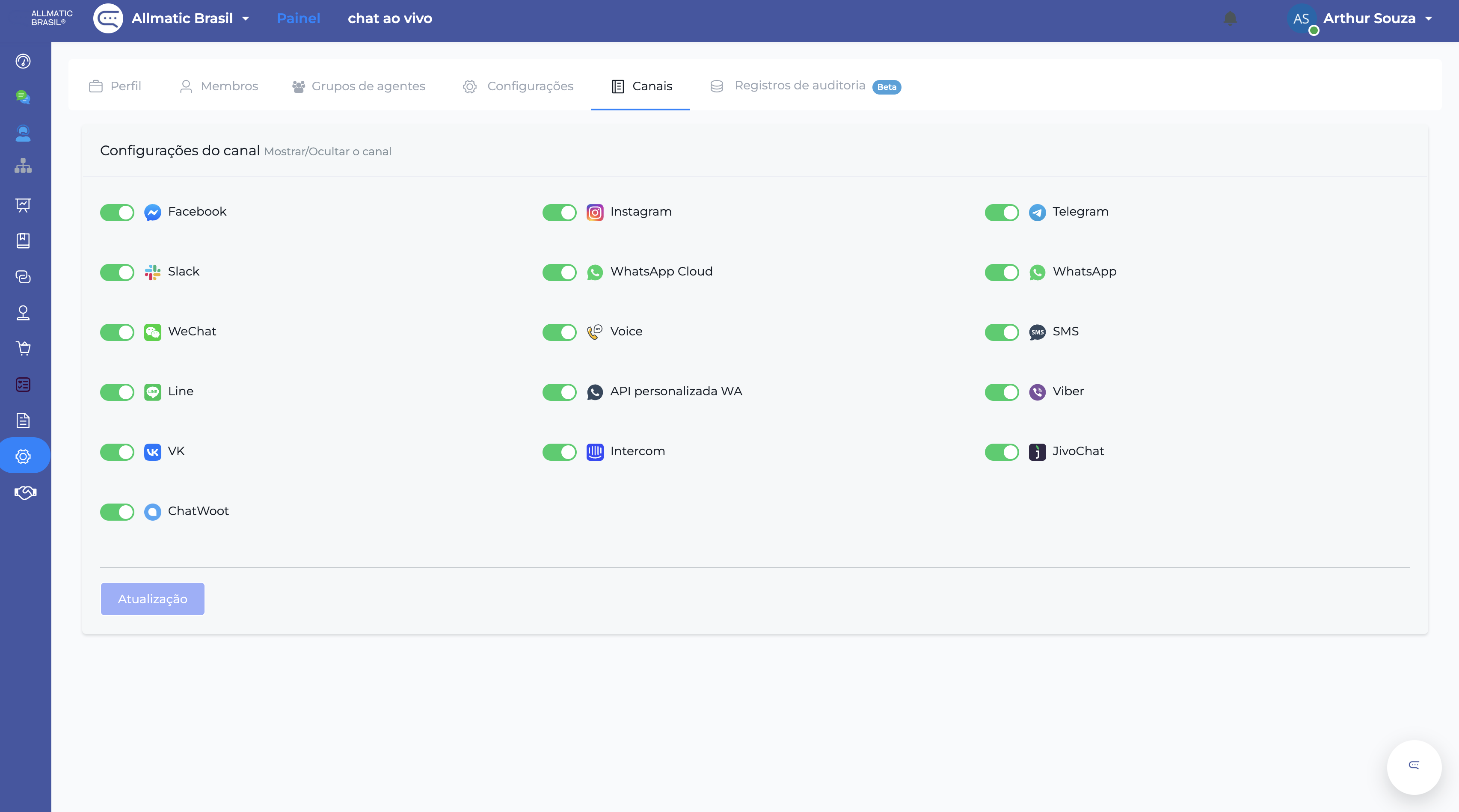Go to chat ao vivo link
Viewport: 1459px width, 812px height.
click(x=390, y=18)
